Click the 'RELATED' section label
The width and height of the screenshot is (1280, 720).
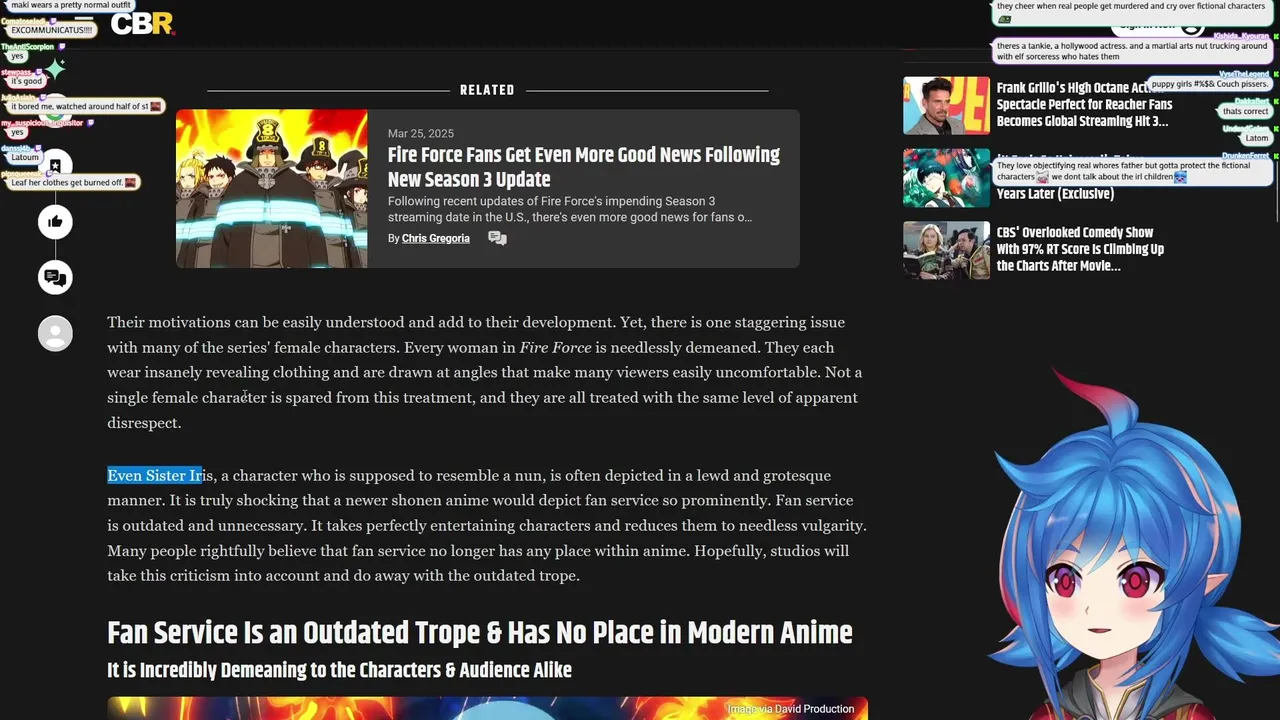click(487, 90)
